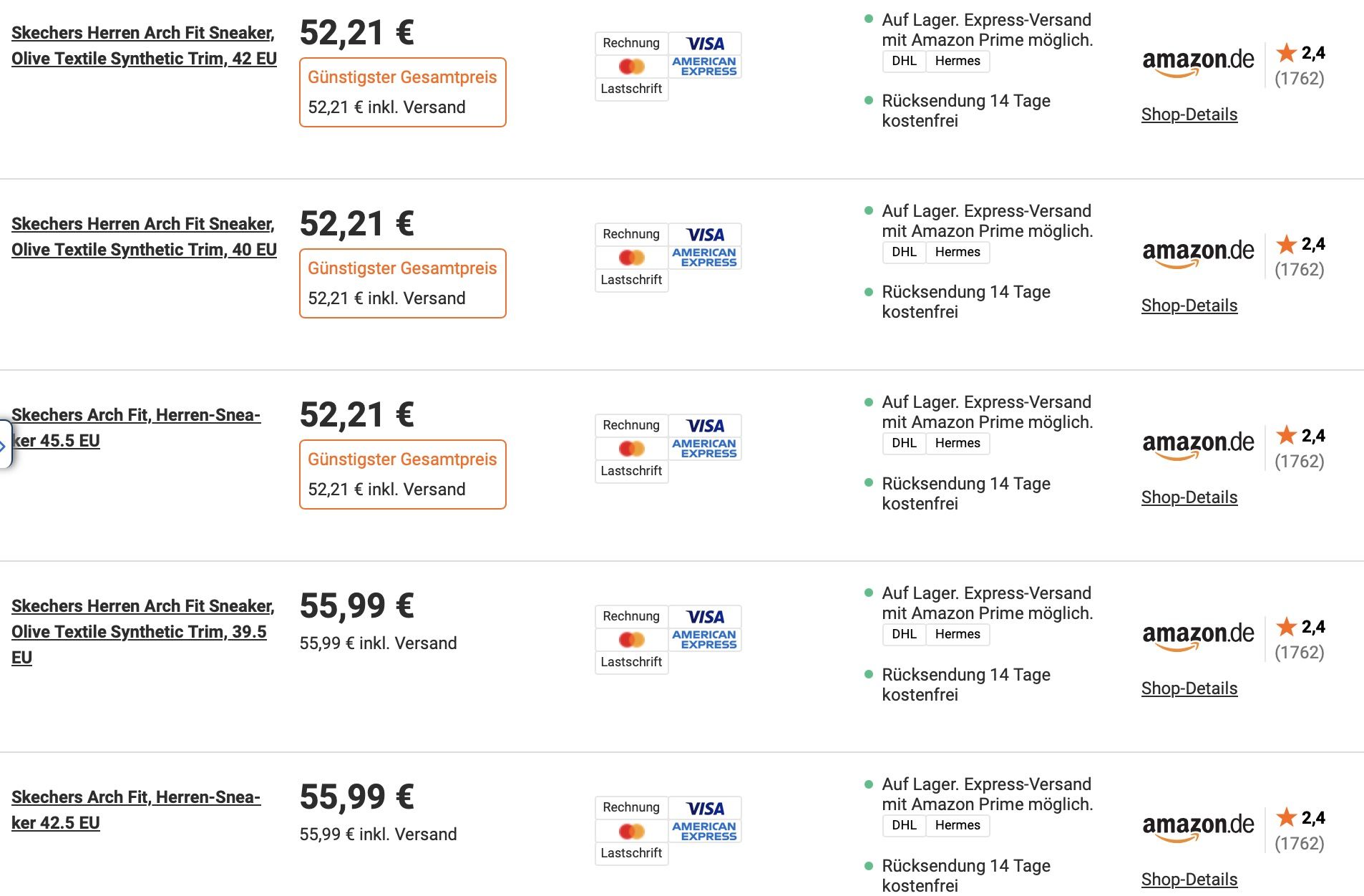Click the orange rating star in the 42 EU offer
Image resolution: width=1364 pixels, height=896 pixels.
(x=1286, y=52)
